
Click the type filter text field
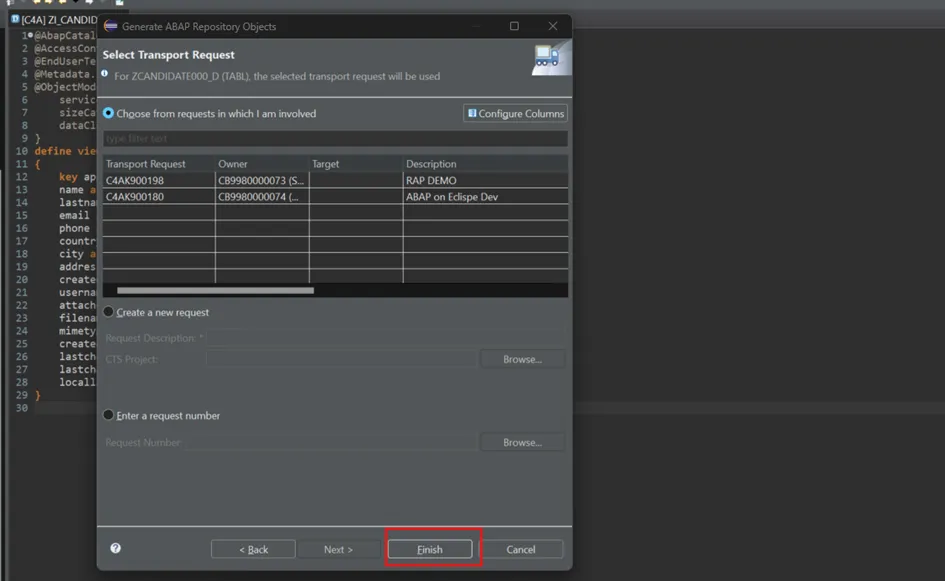335,139
